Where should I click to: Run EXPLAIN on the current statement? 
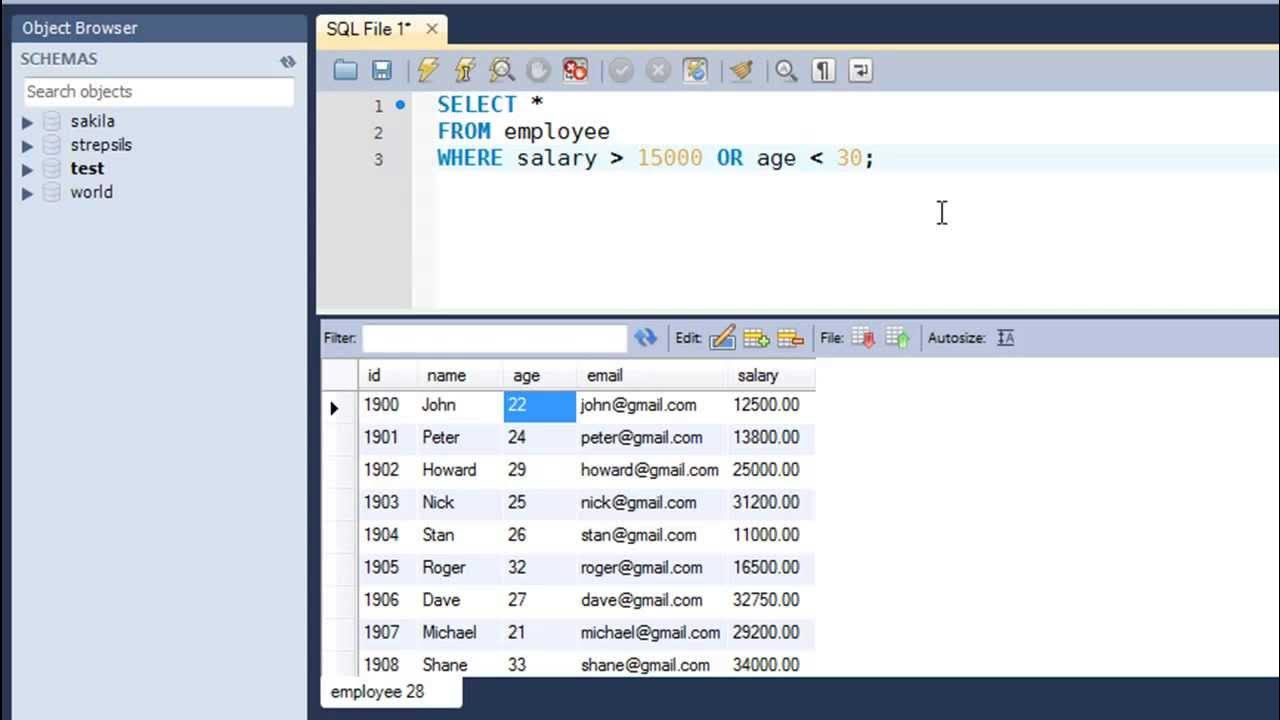coord(502,70)
